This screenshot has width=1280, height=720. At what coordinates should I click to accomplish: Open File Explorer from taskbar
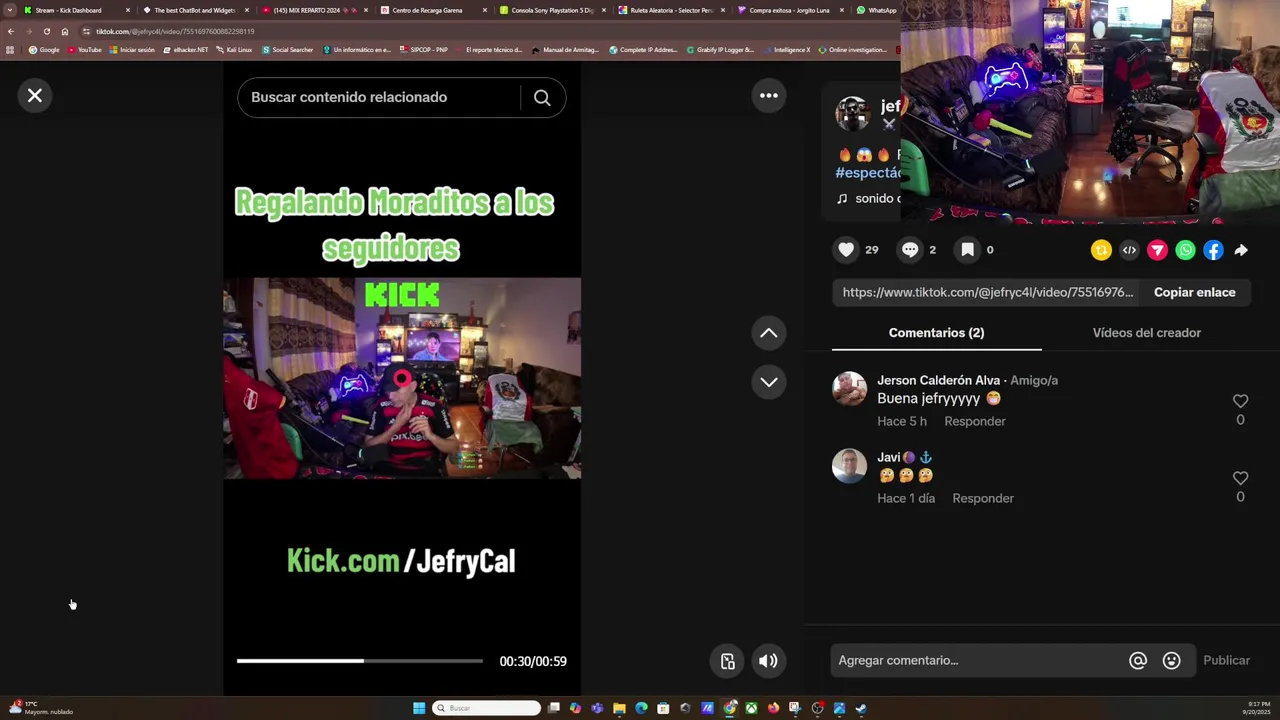[x=619, y=708]
